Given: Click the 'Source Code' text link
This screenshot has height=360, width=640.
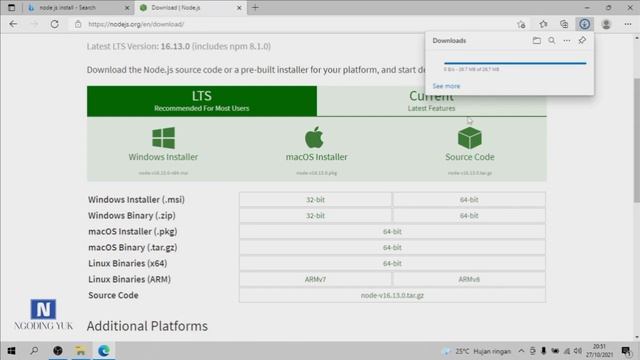Looking at the screenshot, I should click(x=469, y=157).
